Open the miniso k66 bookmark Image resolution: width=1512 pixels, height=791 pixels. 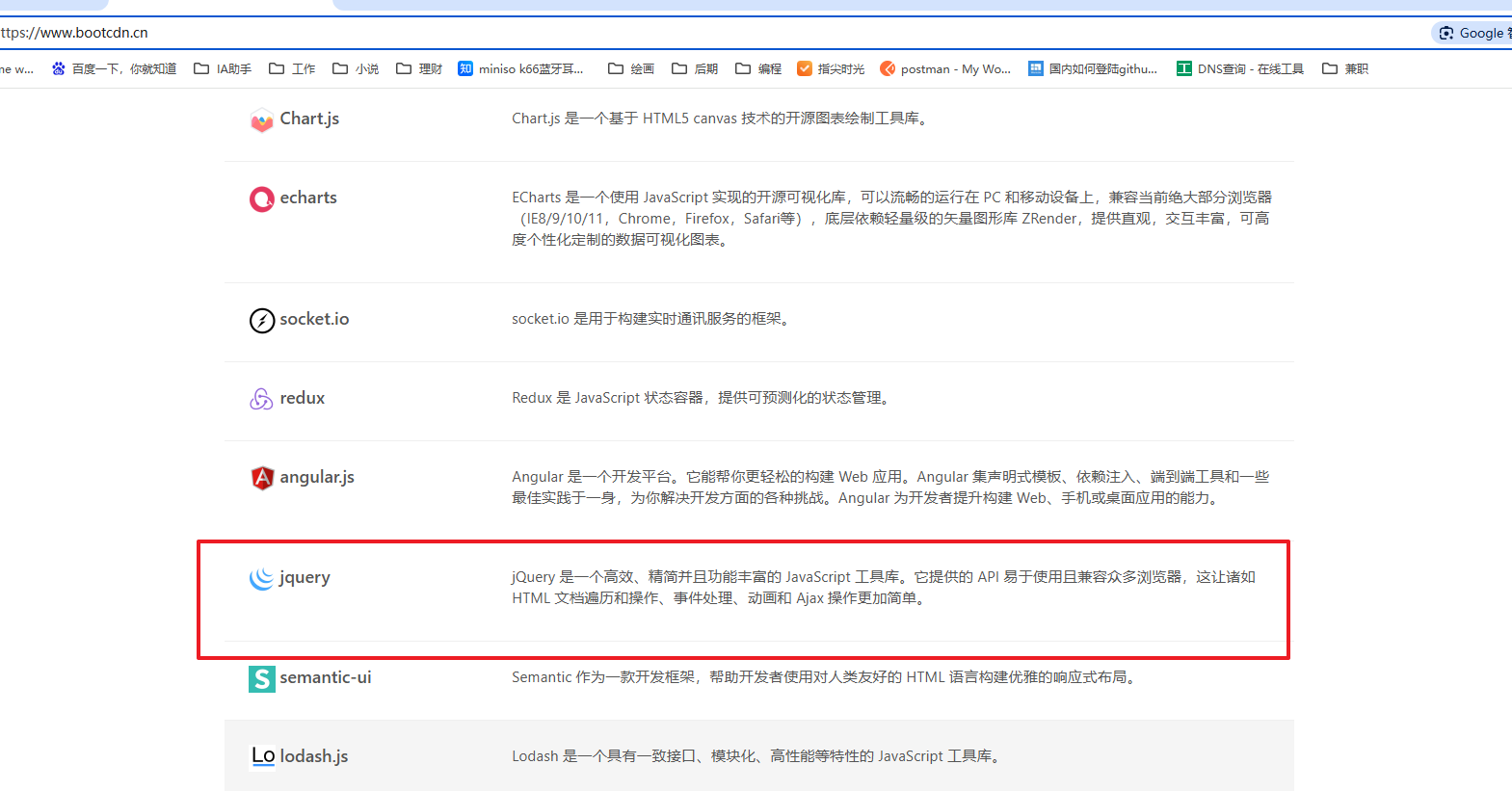click(520, 68)
